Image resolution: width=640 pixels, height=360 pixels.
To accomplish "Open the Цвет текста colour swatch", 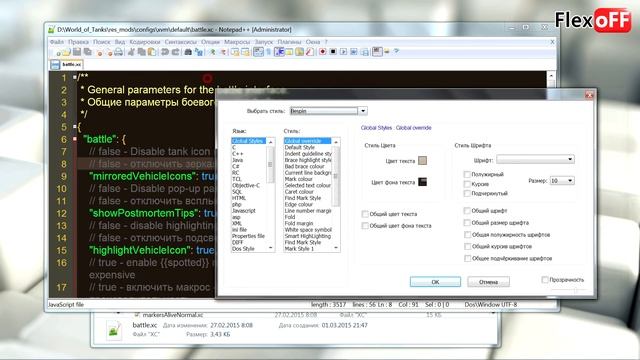I will click(422, 160).
